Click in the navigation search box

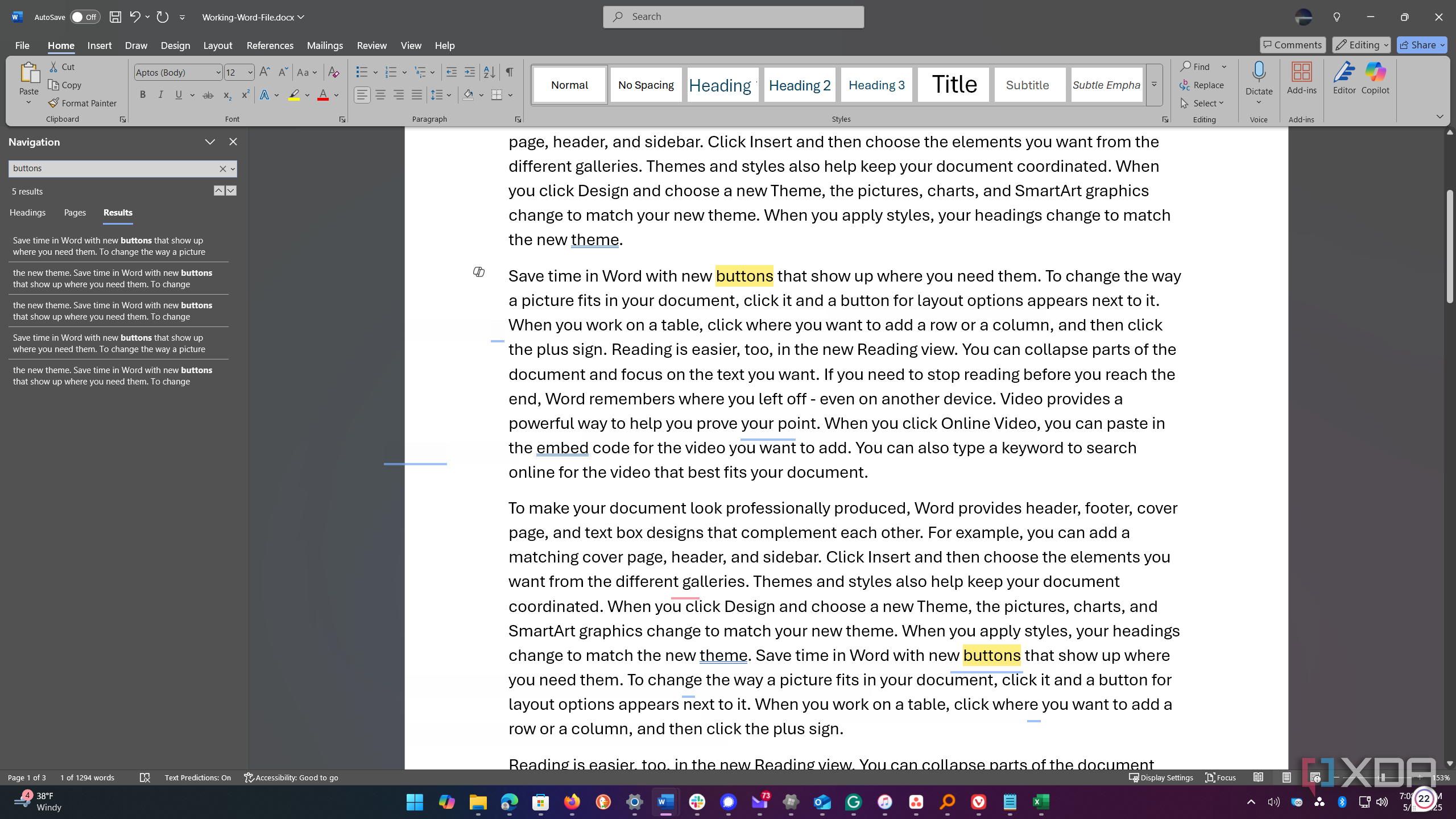click(114, 168)
